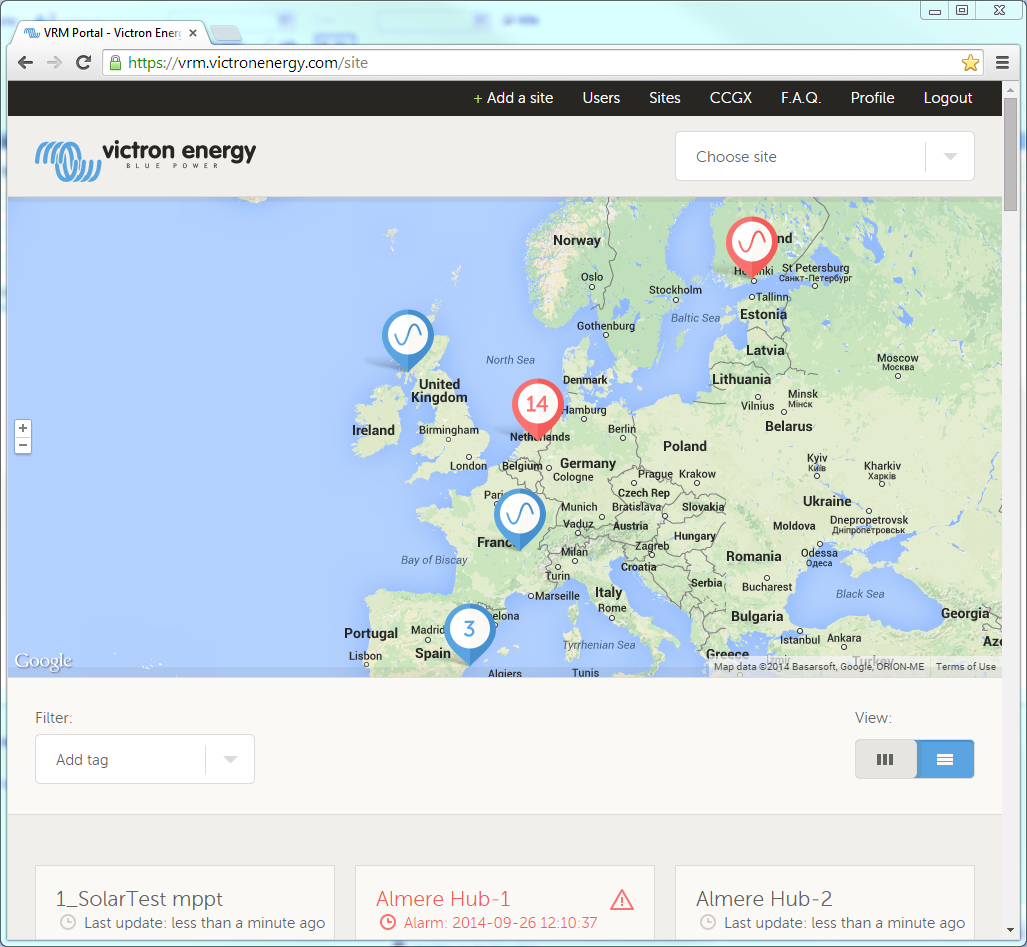Image resolution: width=1027 pixels, height=947 pixels.
Task: Click the Victron Energy logo
Action: 146,158
